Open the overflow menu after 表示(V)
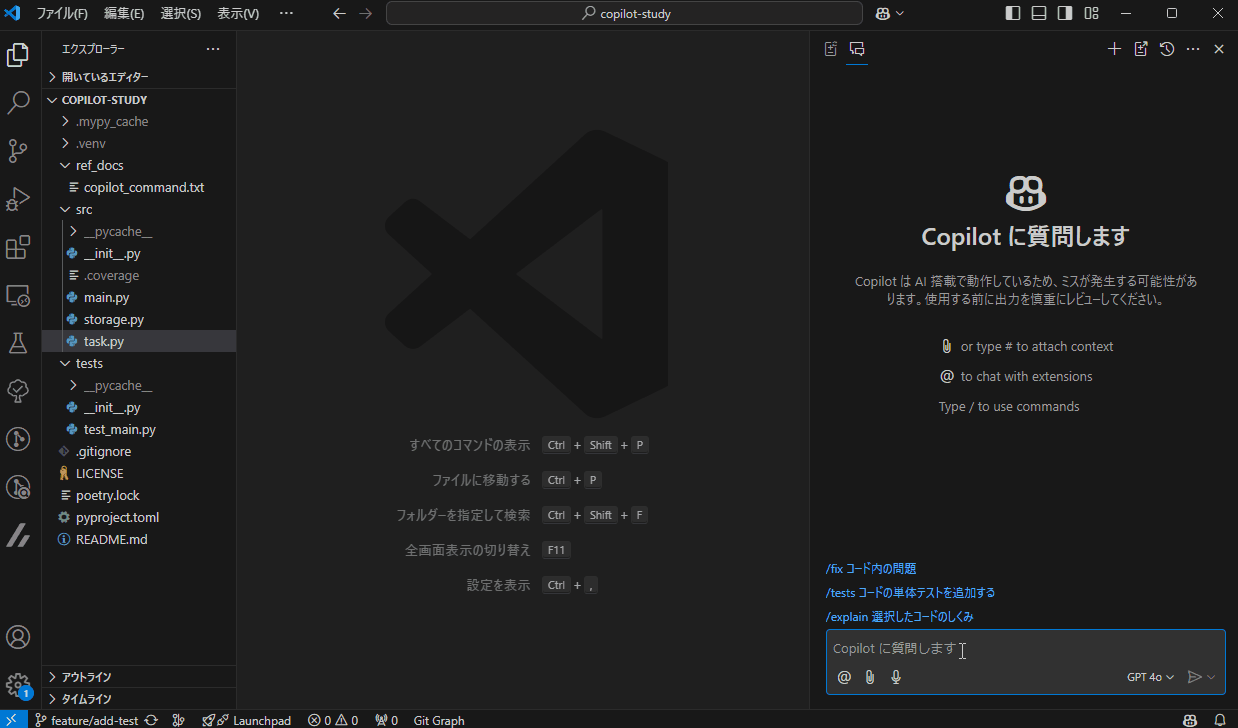1238x728 pixels. (x=286, y=14)
